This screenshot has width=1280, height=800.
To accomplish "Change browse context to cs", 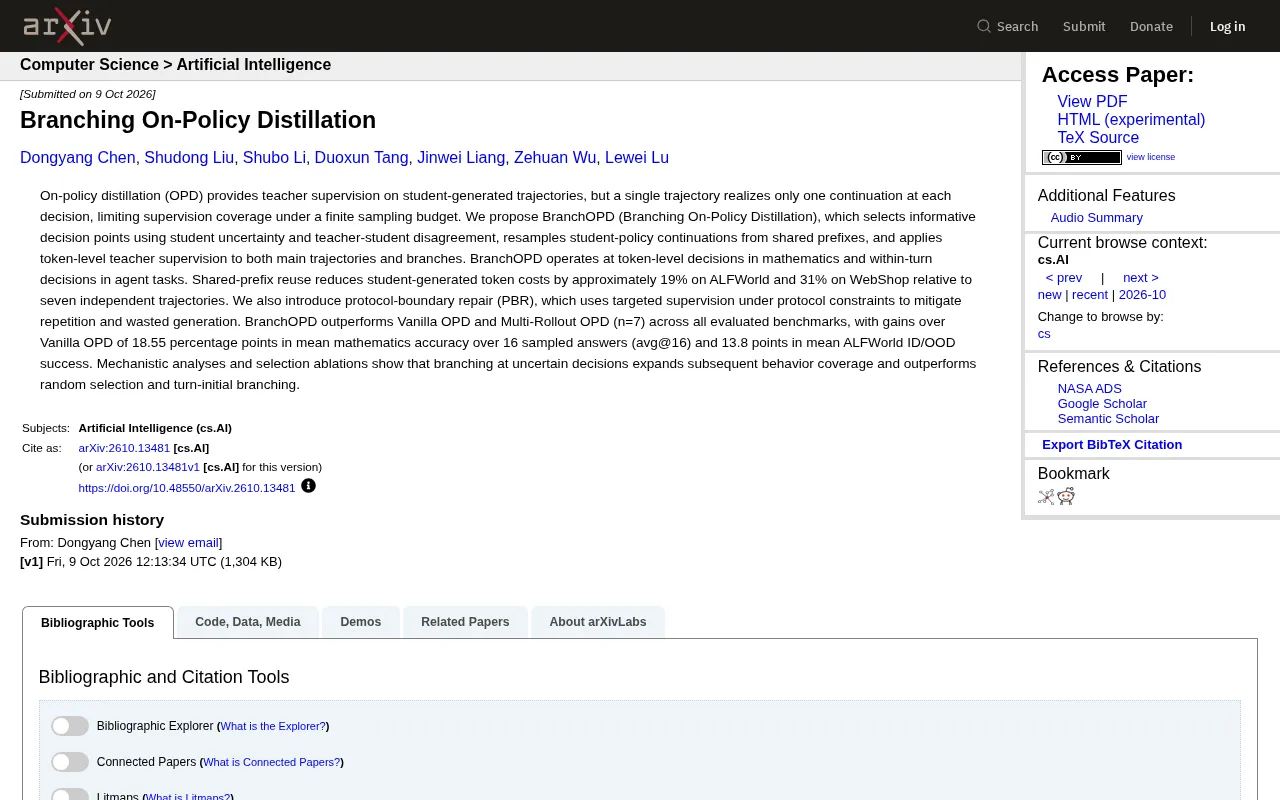I will pos(1044,334).
